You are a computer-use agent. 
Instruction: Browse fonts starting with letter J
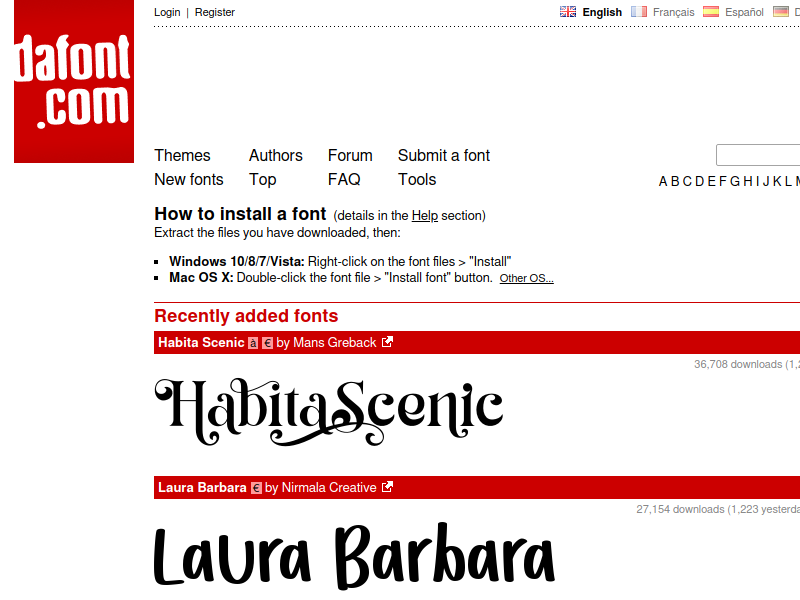[x=766, y=181]
